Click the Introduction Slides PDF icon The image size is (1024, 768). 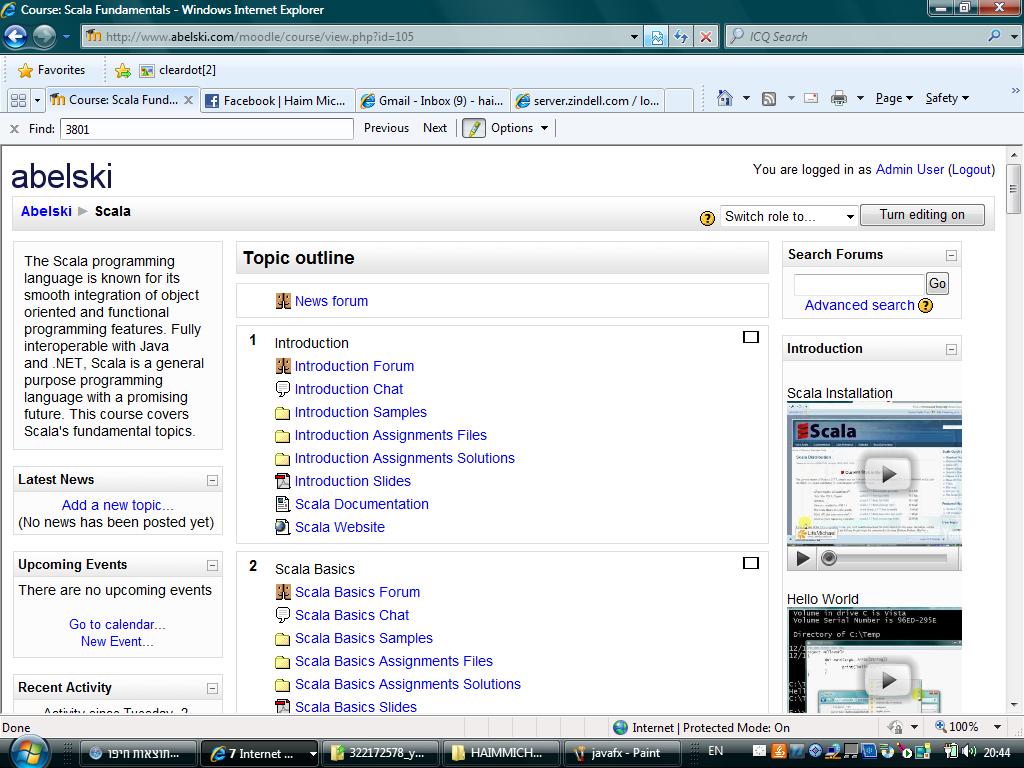[x=283, y=481]
